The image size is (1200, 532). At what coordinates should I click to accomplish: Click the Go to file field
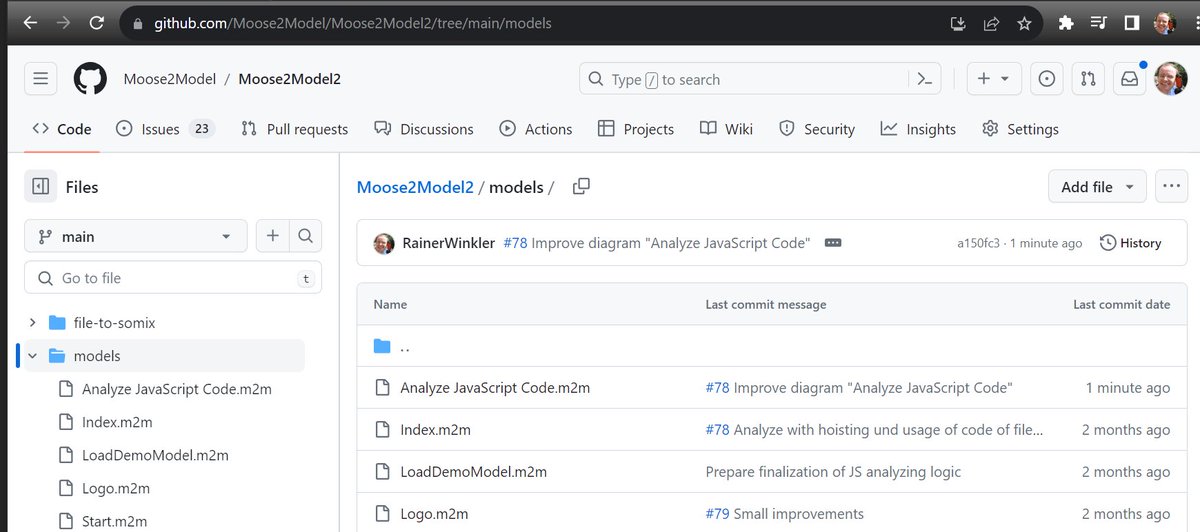[x=173, y=278]
